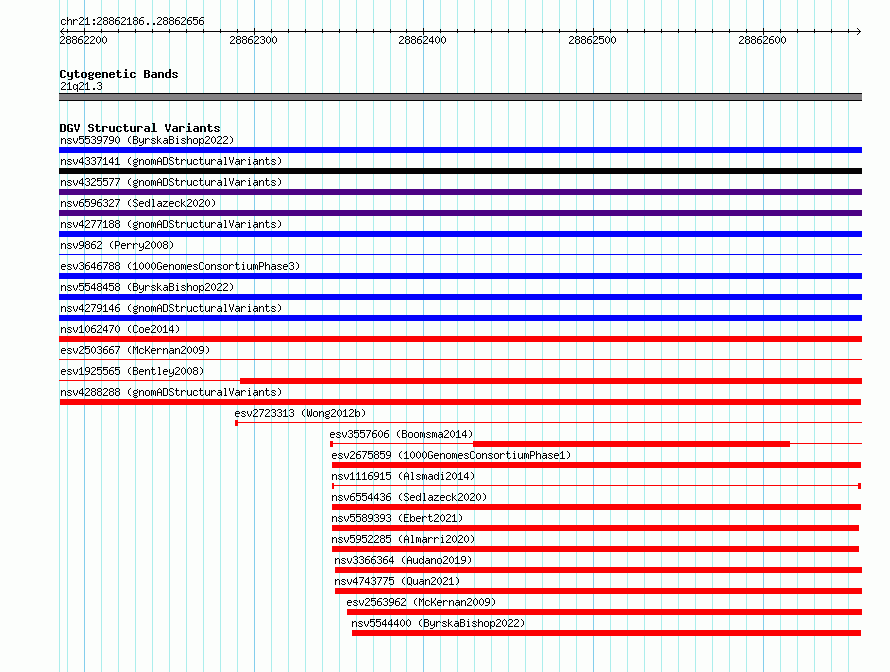890x672 pixels.
Task: Click the nsv5952285 (Almarri2020) label
Action: (x=403, y=539)
